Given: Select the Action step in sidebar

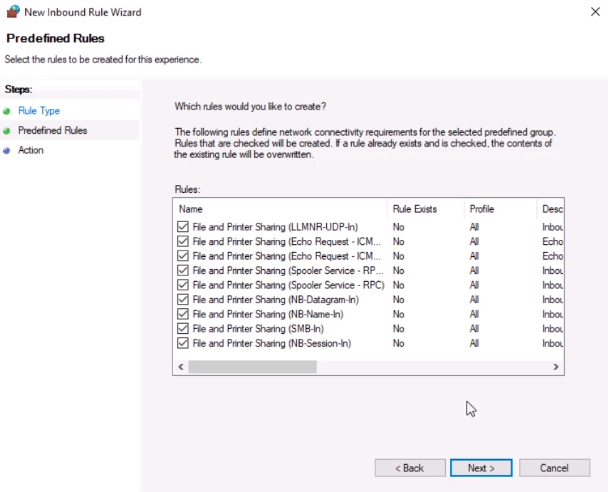Looking at the screenshot, I should (x=31, y=150).
